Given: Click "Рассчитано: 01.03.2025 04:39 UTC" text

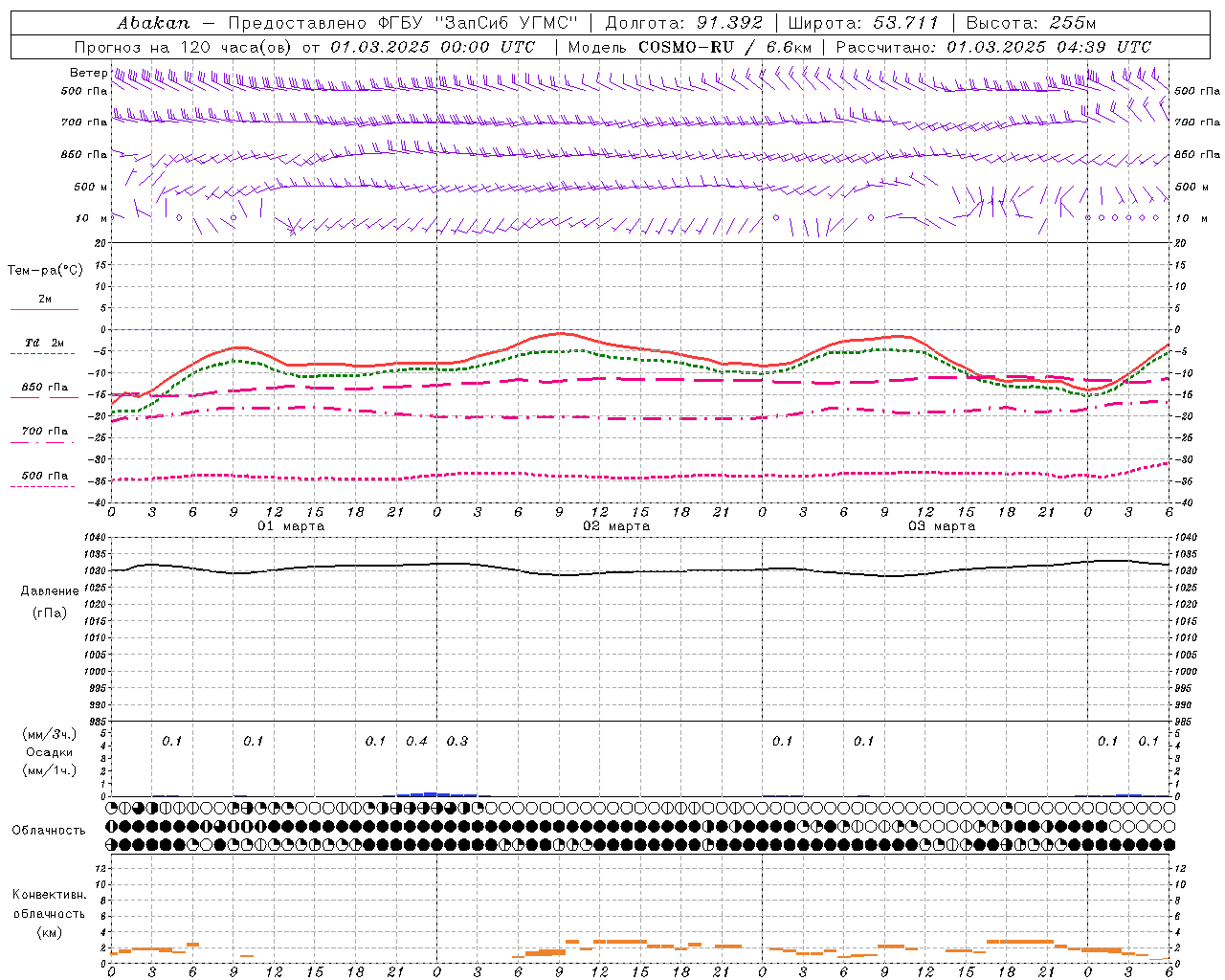Looking at the screenshot, I should coord(993,47).
